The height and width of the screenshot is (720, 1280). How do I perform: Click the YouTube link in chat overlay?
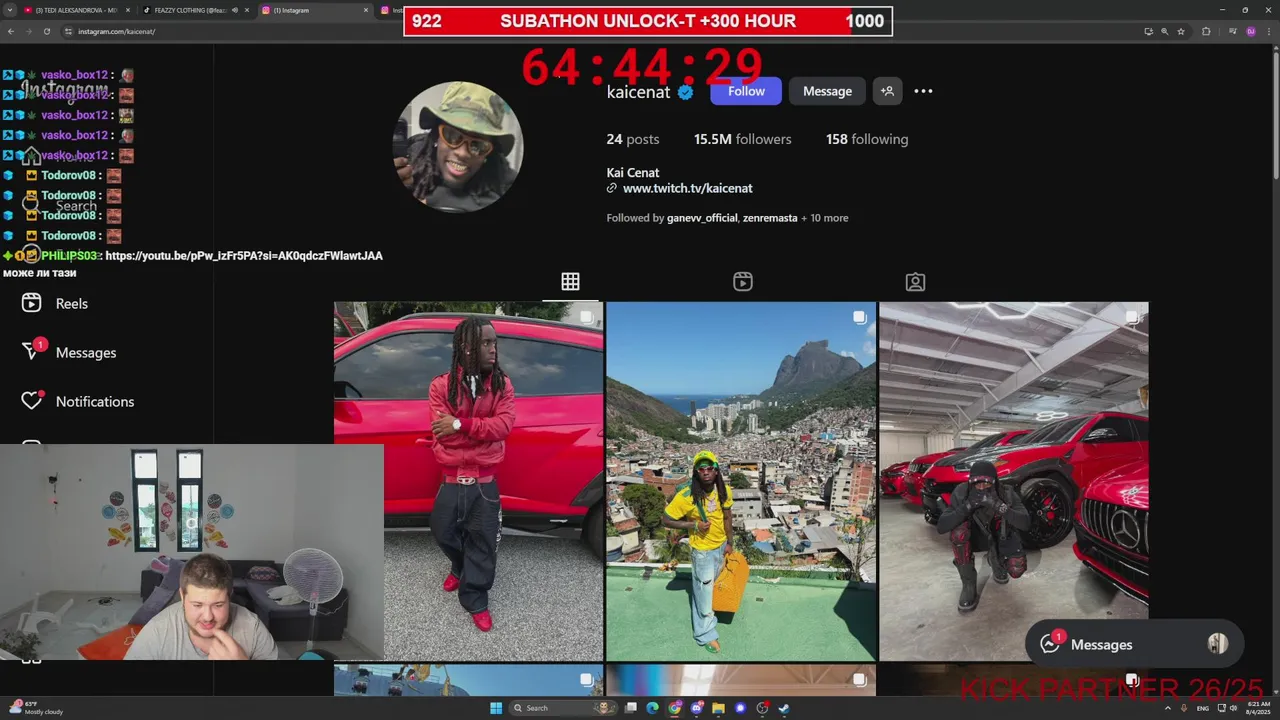tap(244, 256)
